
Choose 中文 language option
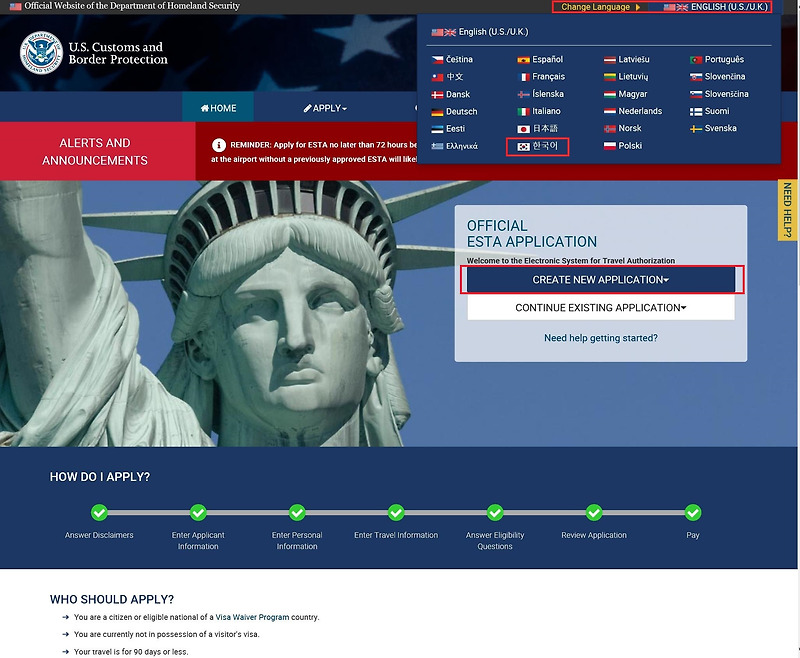click(447, 77)
